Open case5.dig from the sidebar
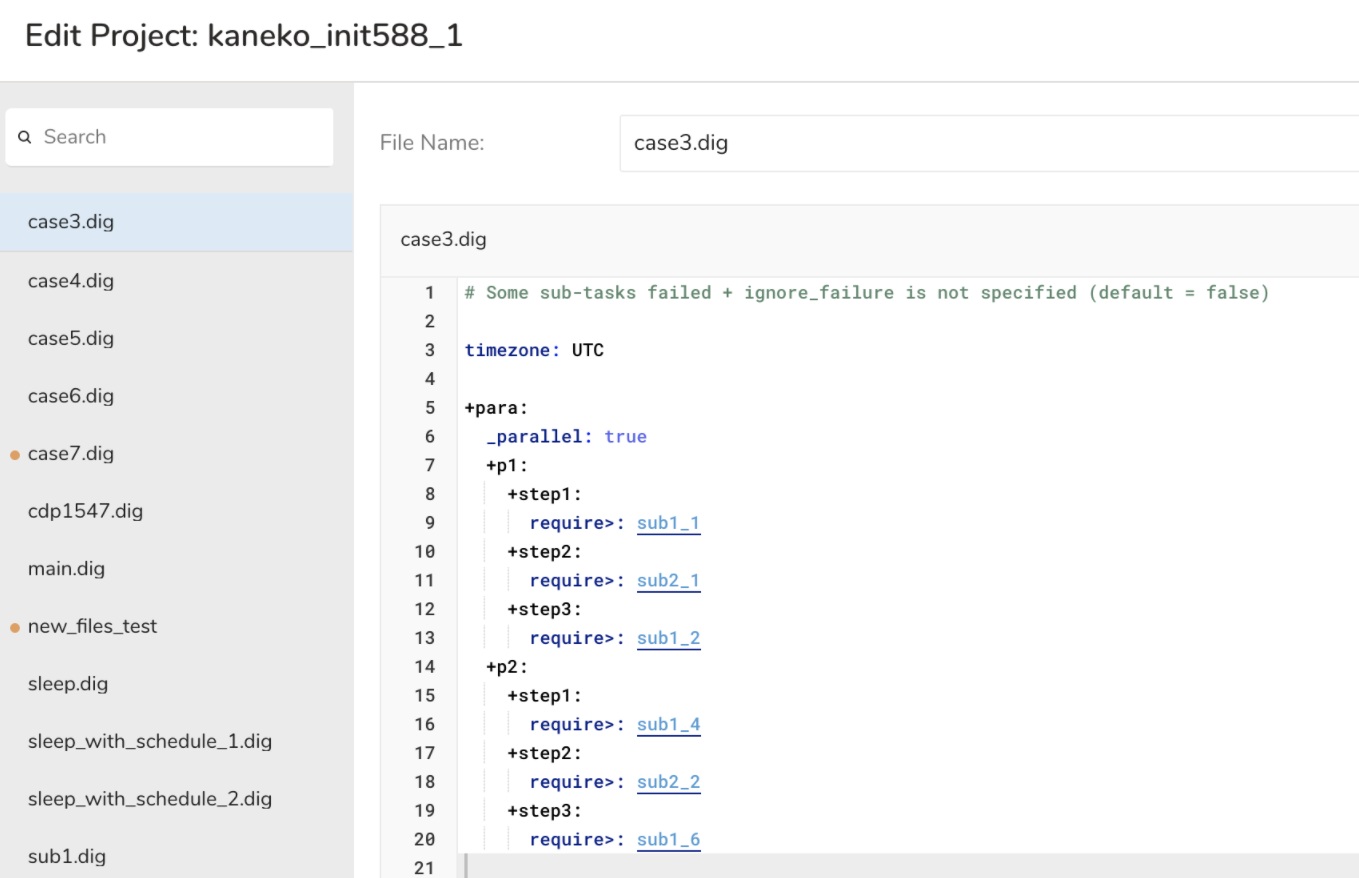 tap(71, 338)
